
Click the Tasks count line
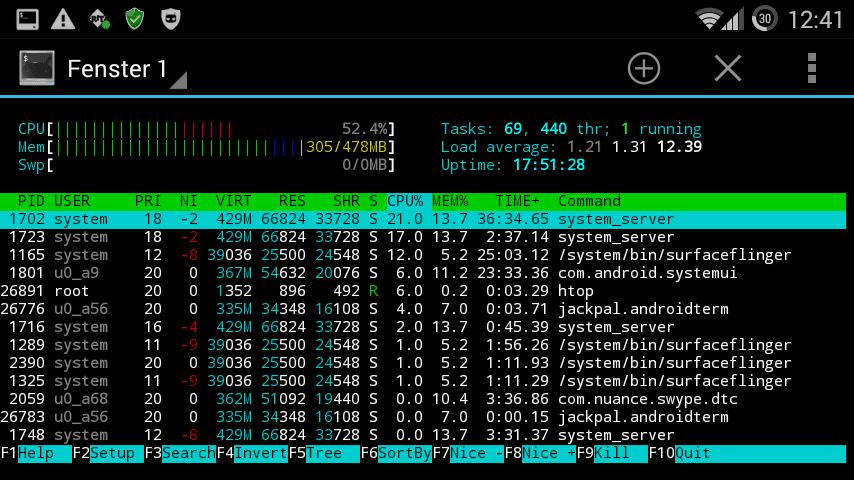[x=571, y=129]
